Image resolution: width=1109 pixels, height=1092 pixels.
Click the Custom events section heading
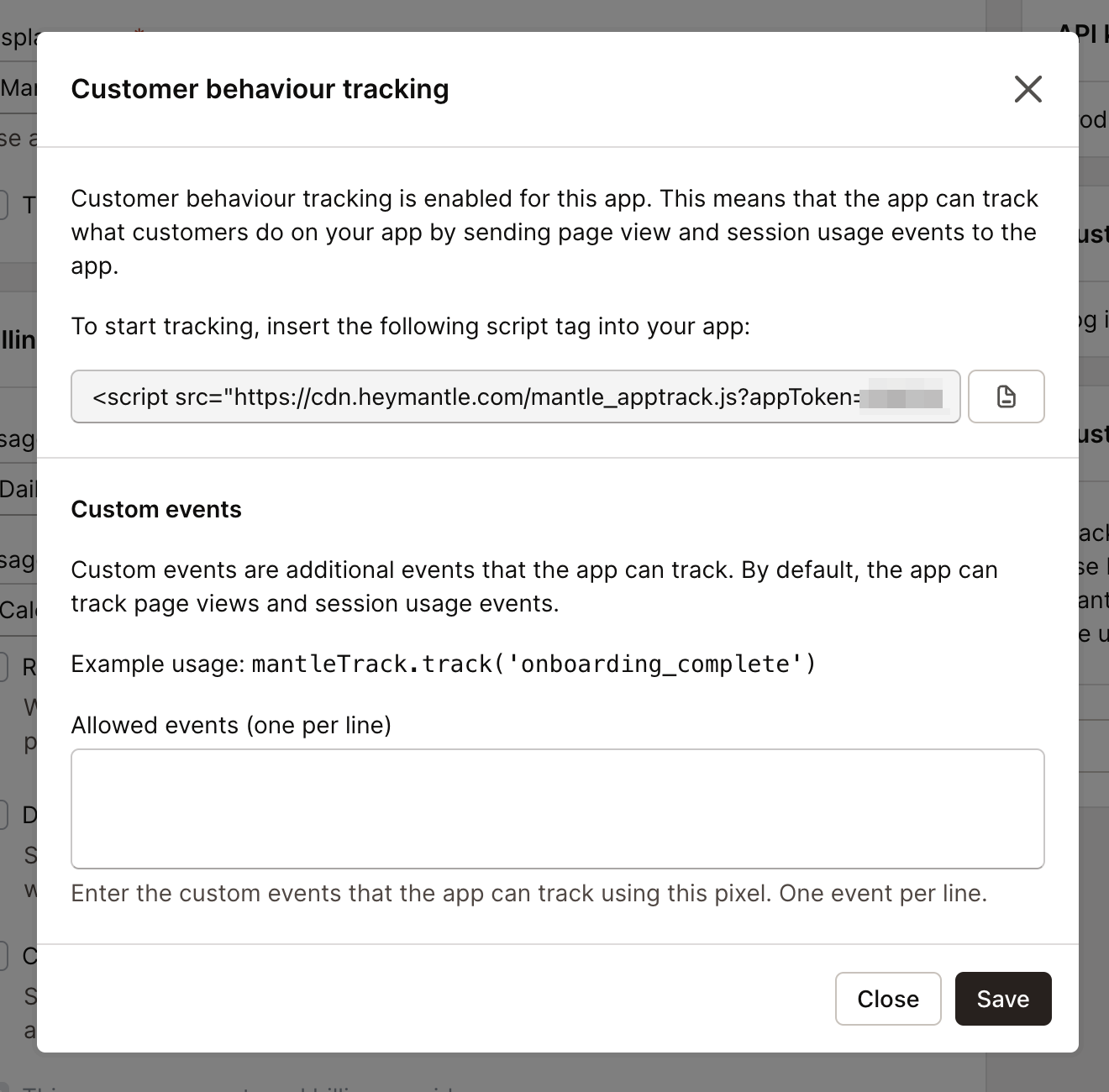coord(156,509)
